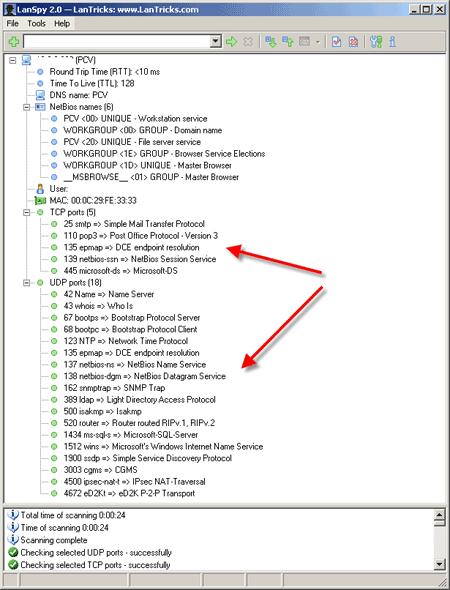Click the blue info about icon
The image size is (450, 590).
(392, 42)
